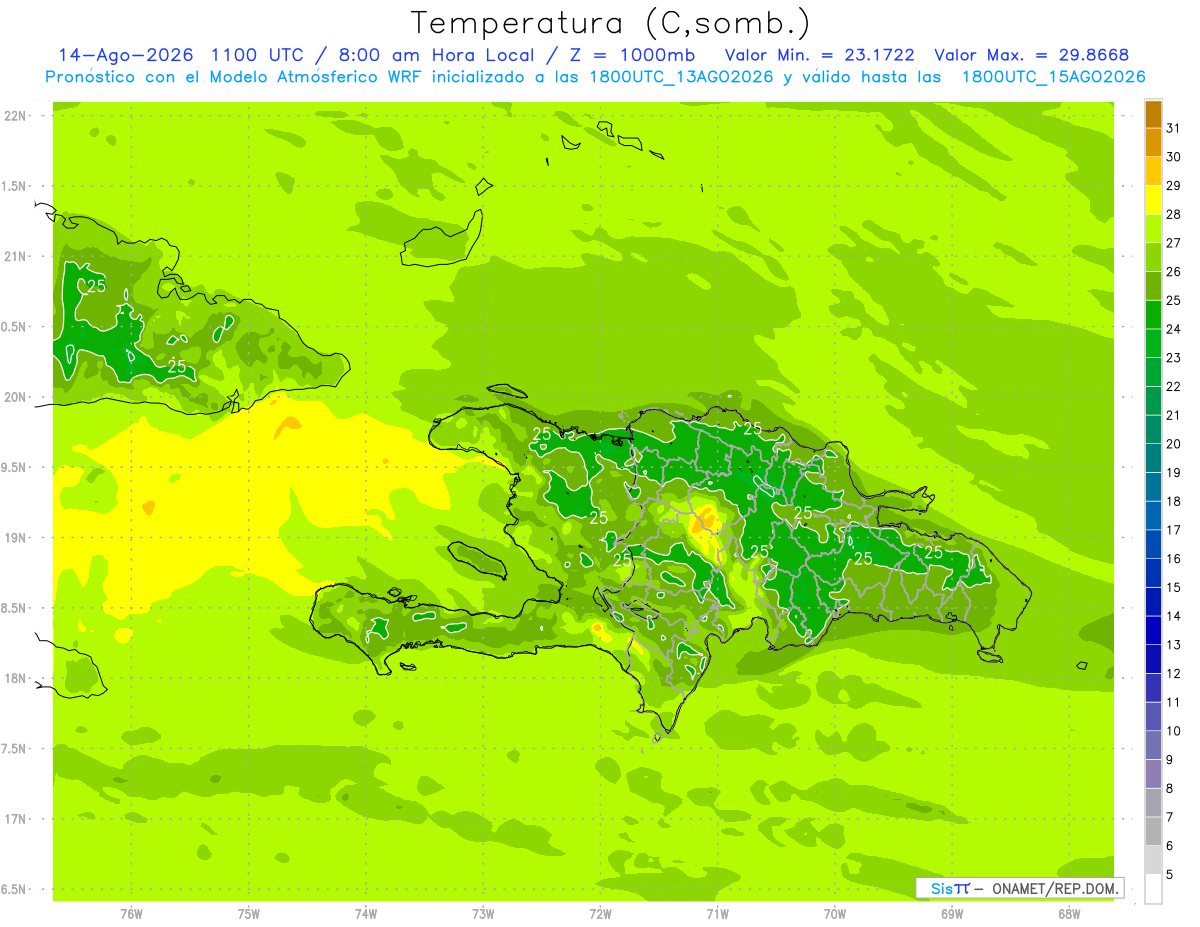This screenshot has width=1200, height=927.
Task: Click the 28 label on the color scale
Action: 1174,214
